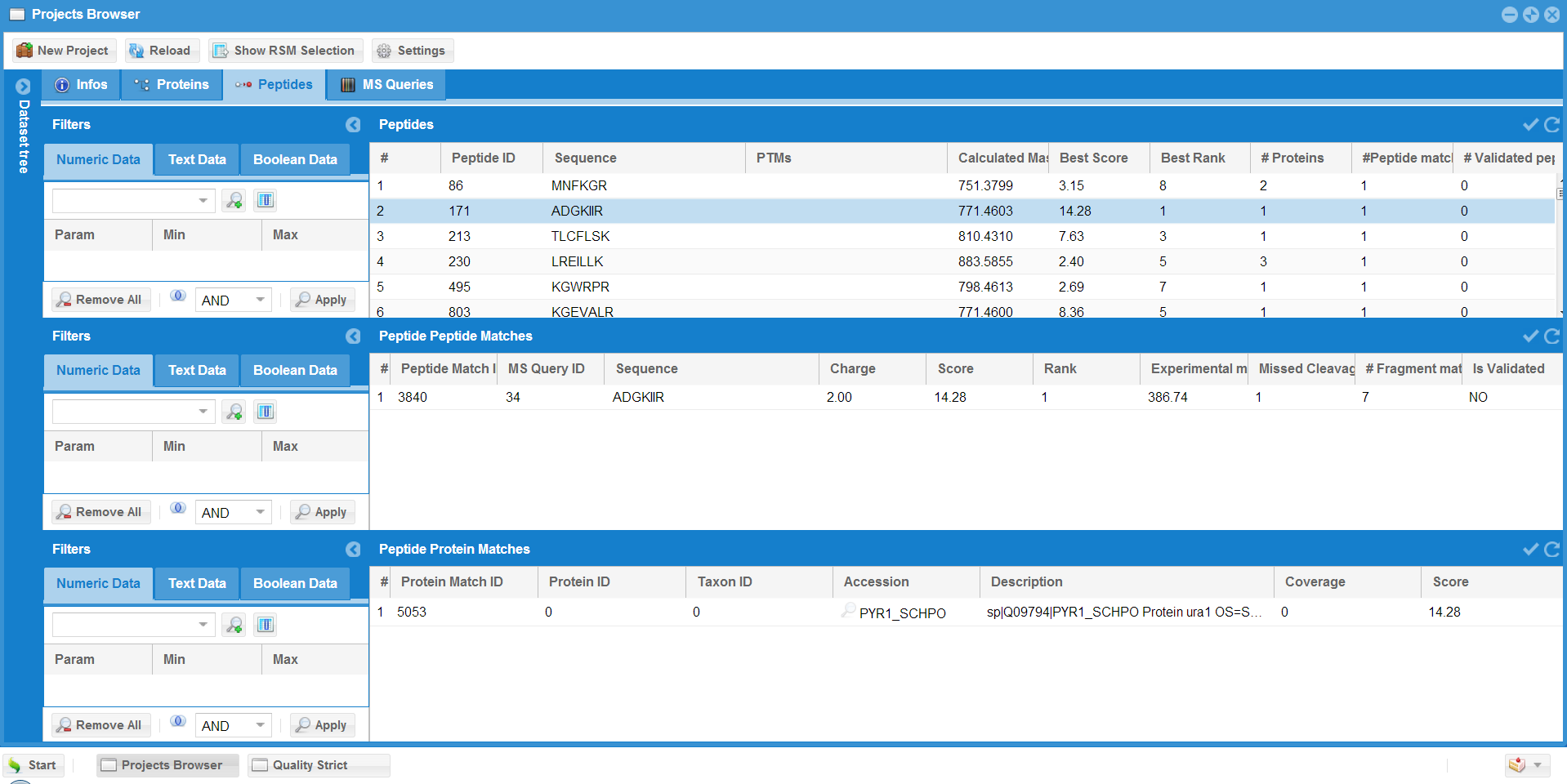Expand the Dataset tree side panel
Image resolution: width=1567 pixels, height=784 pixels.
pyautogui.click(x=23, y=87)
